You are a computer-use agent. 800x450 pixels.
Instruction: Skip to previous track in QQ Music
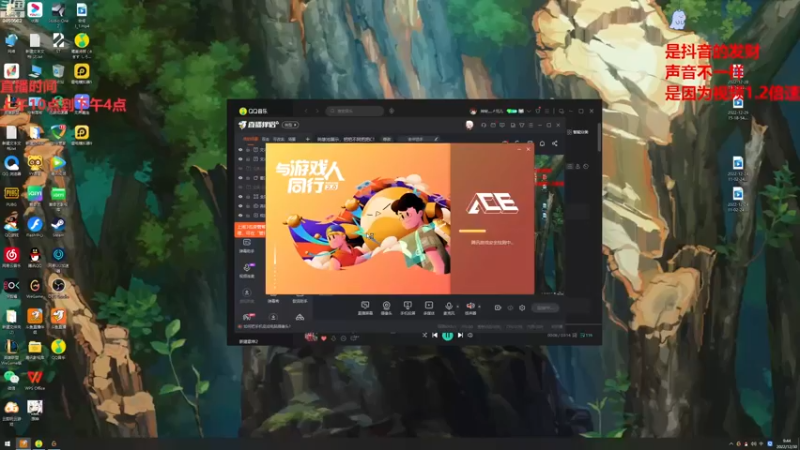[435, 335]
